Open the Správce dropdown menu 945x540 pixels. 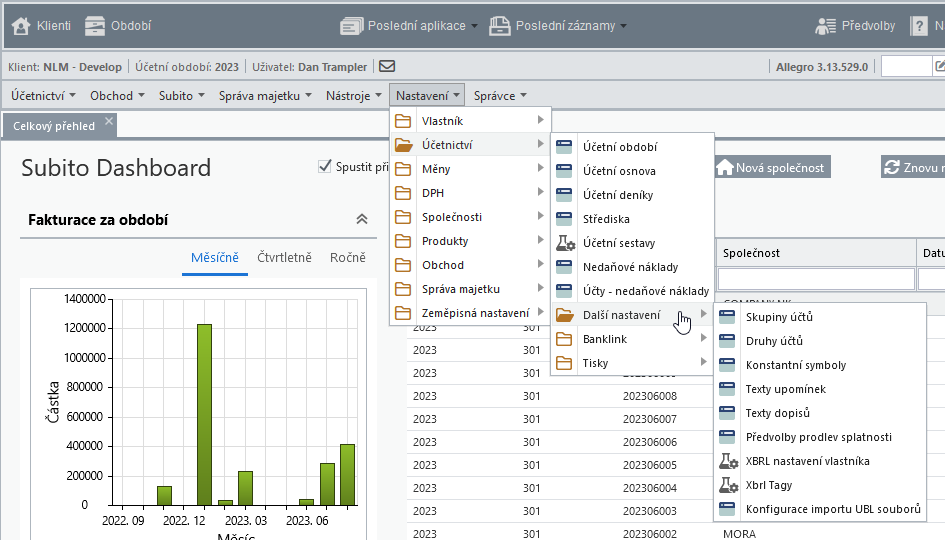point(500,95)
